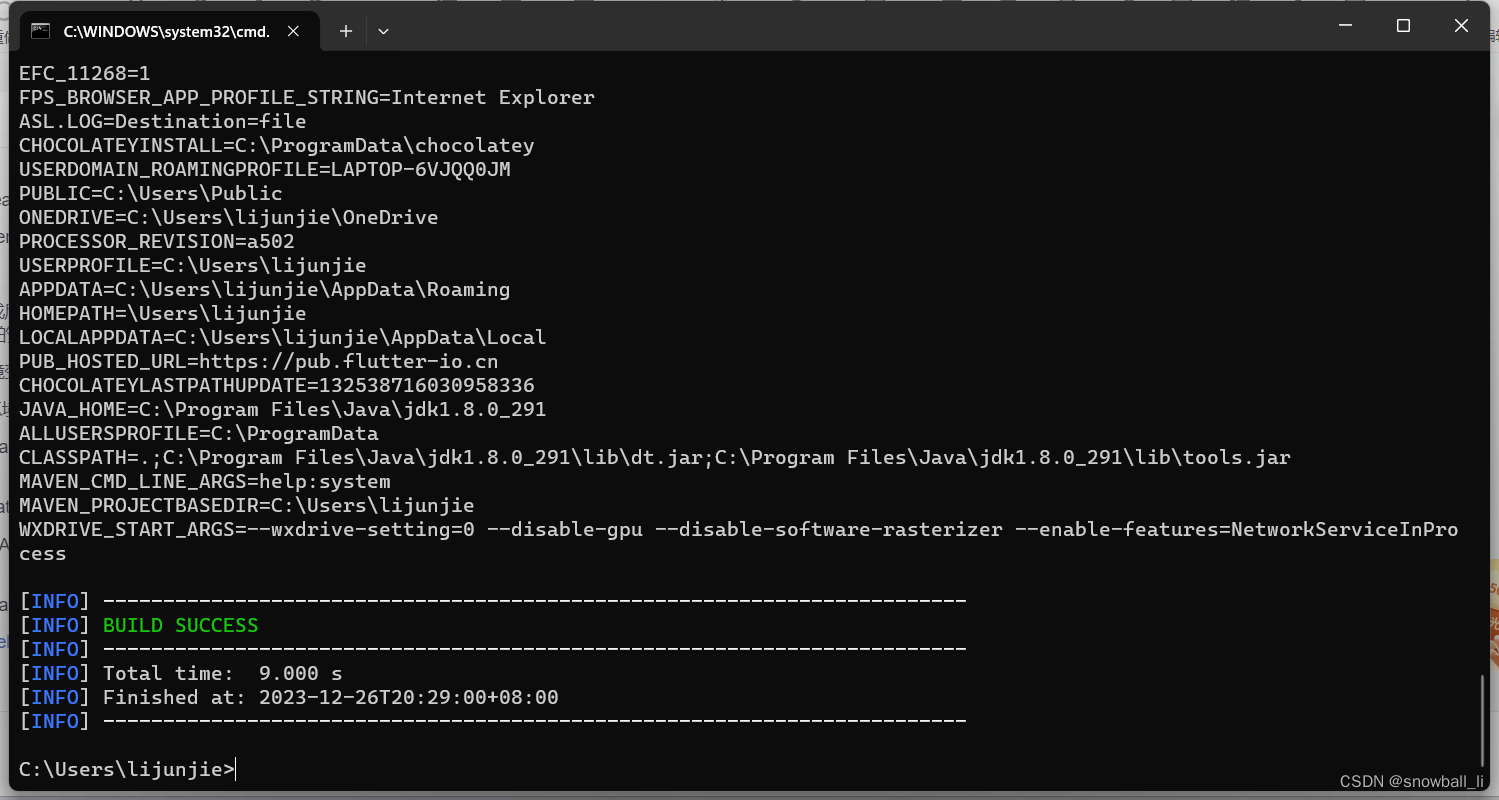This screenshot has width=1499, height=800.
Task: Click the X icon on the cmd tab
Action: point(293,31)
